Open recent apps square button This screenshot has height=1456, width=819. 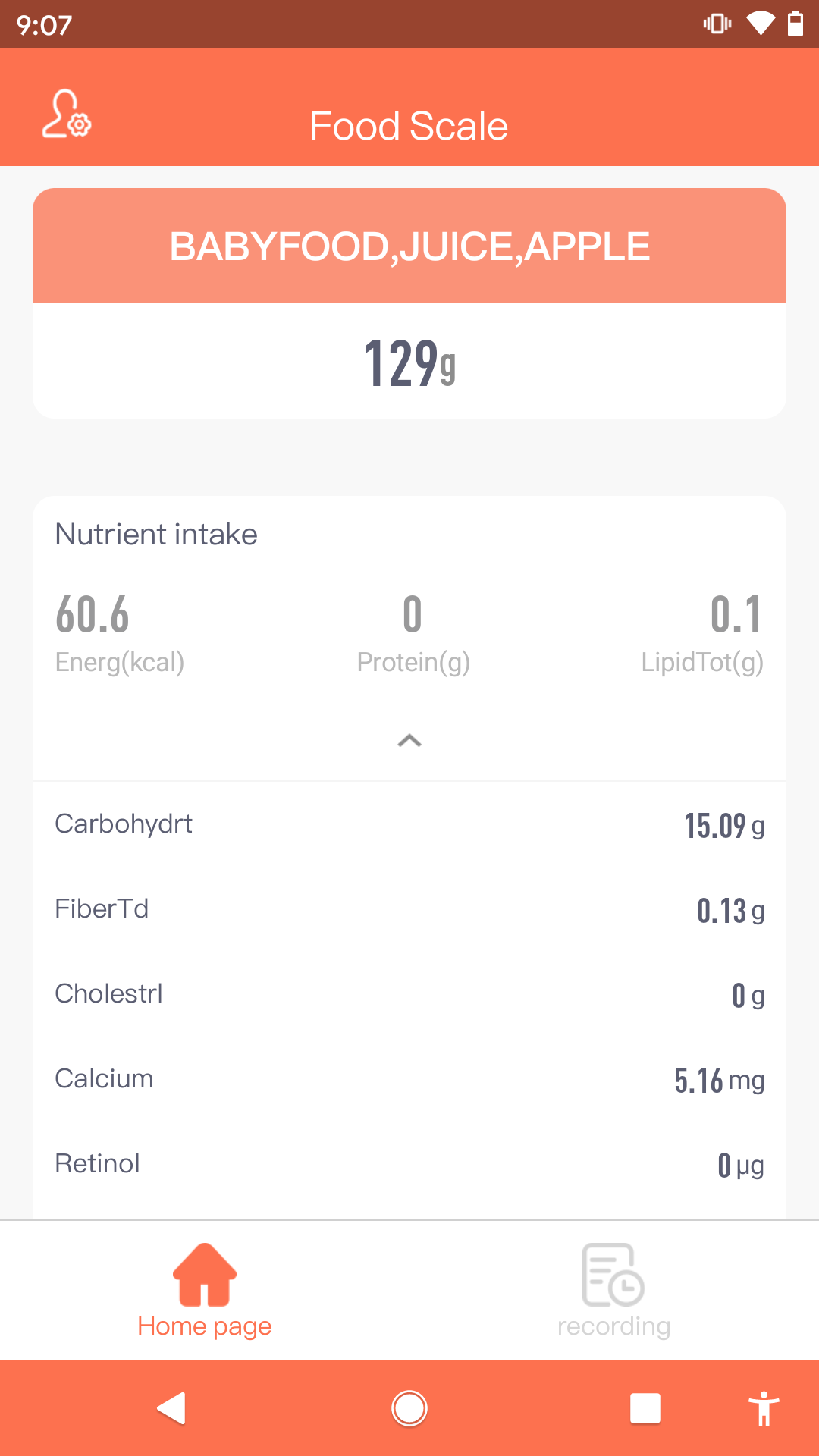645,1408
